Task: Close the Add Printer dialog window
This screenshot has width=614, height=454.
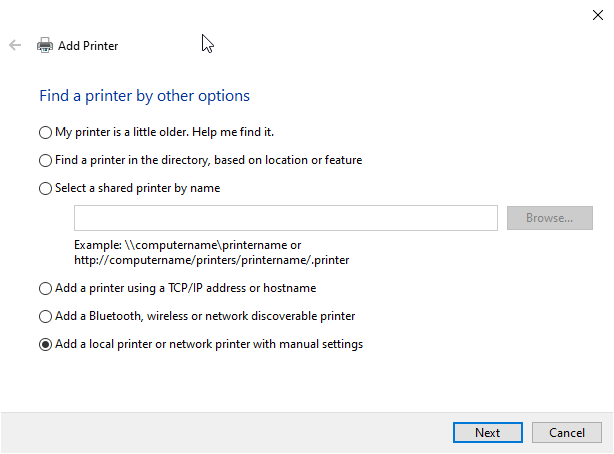Action: click(x=597, y=14)
